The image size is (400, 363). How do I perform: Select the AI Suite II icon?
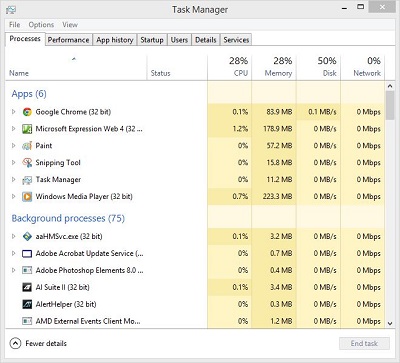[27, 287]
